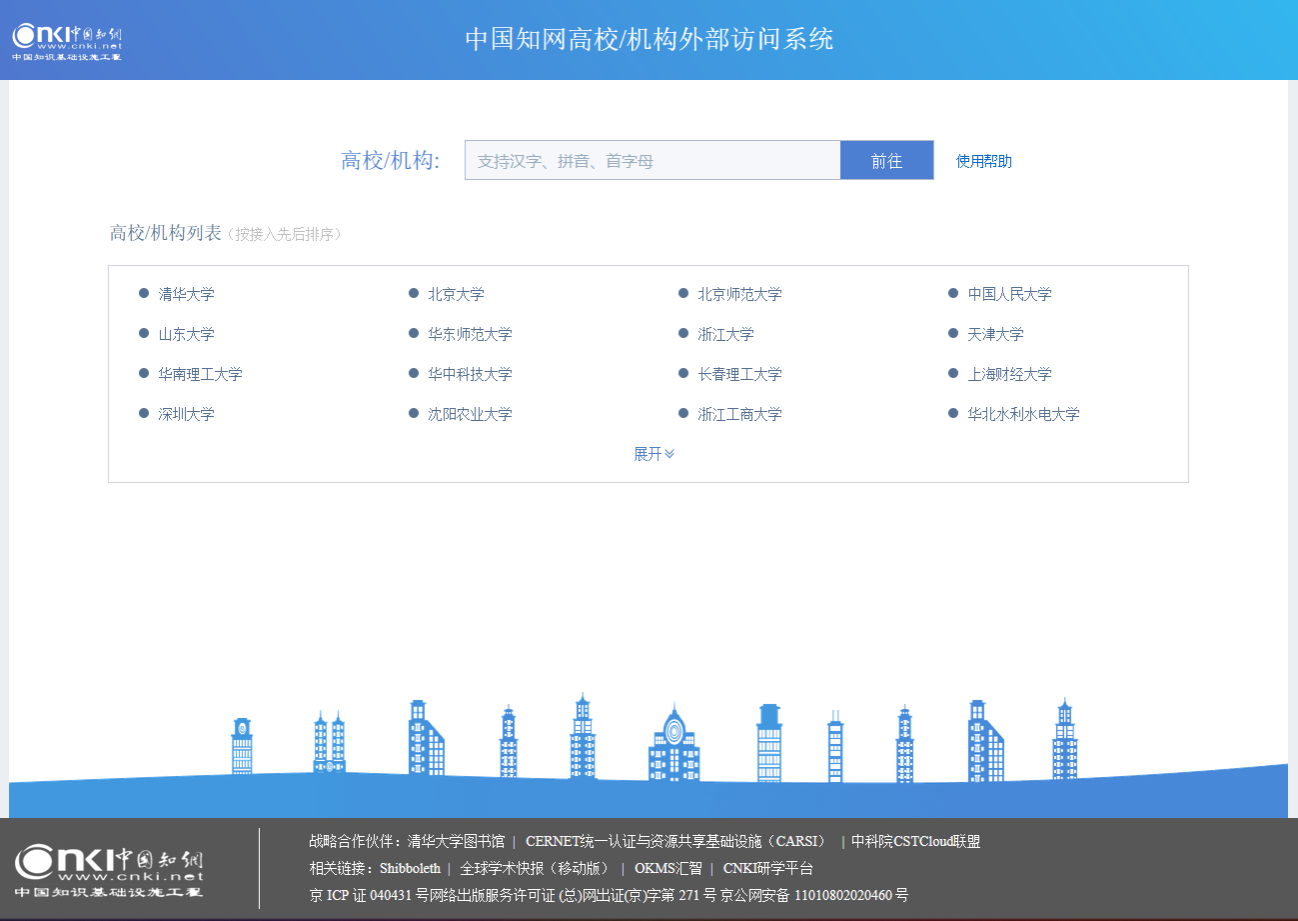Select 上海财经大学 from the list
The image size is (1298, 921).
tap(1009, 374)
